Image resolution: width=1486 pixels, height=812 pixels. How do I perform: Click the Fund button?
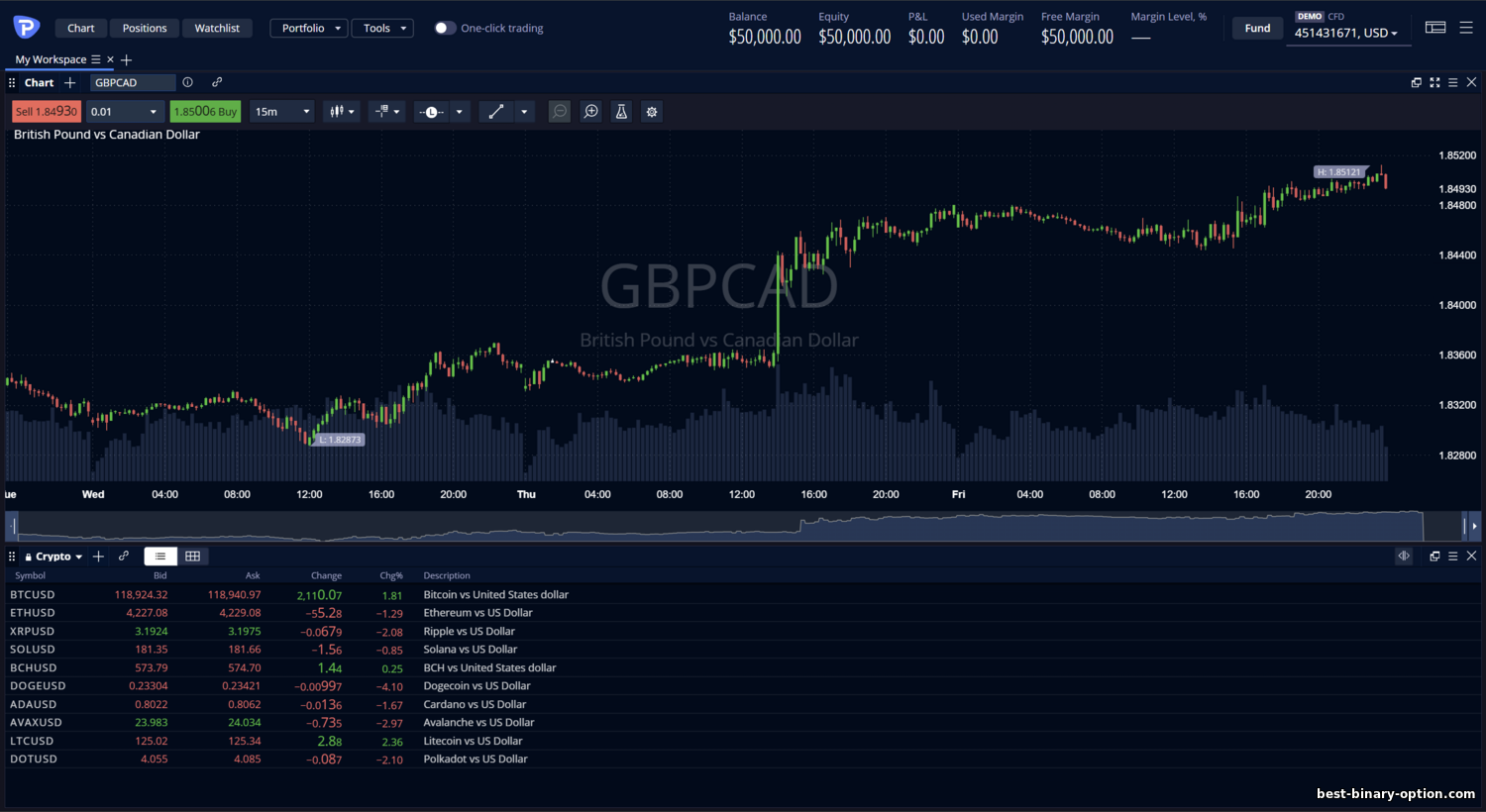1257,29
